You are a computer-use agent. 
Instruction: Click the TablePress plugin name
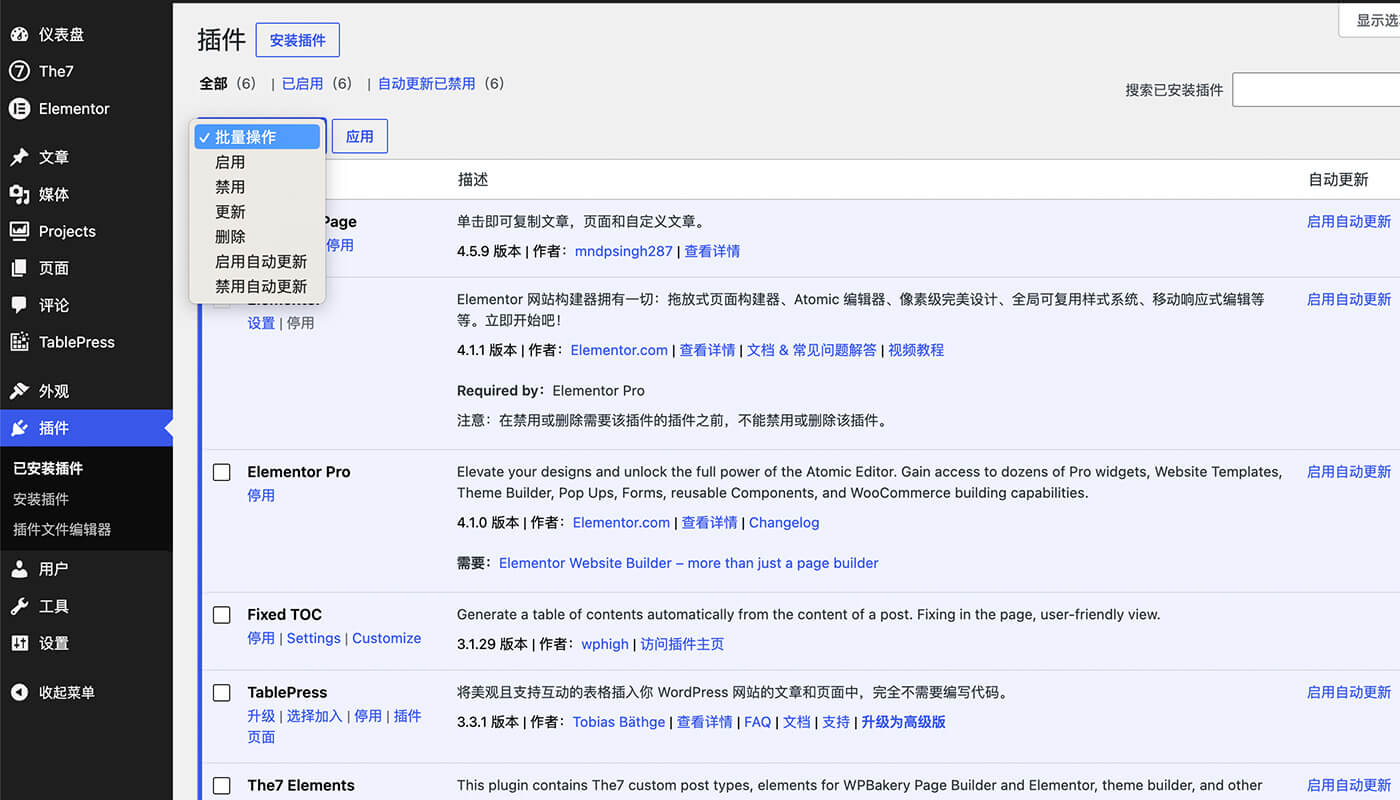[287, 692]
